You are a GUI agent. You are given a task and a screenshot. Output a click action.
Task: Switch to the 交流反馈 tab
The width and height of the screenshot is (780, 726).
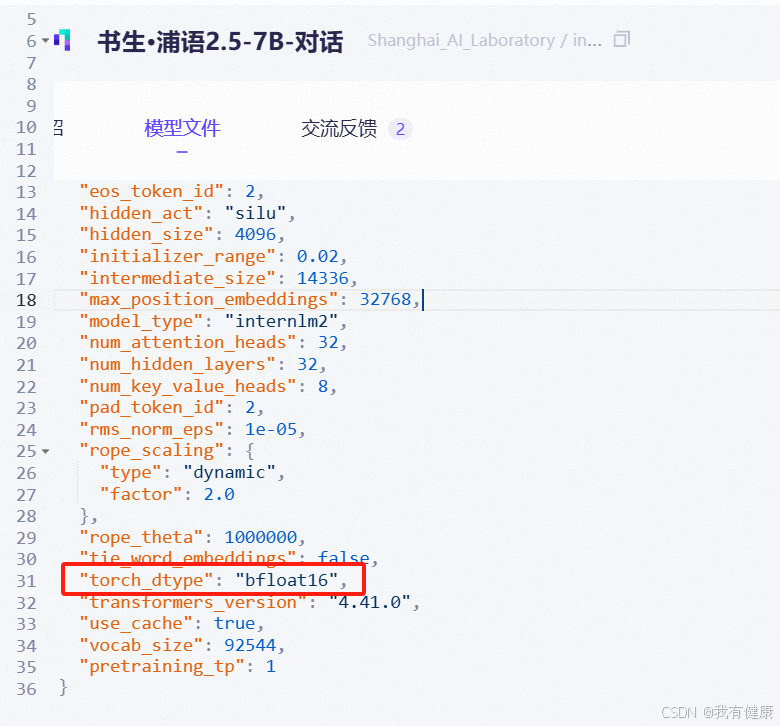(x=339, y=129)
